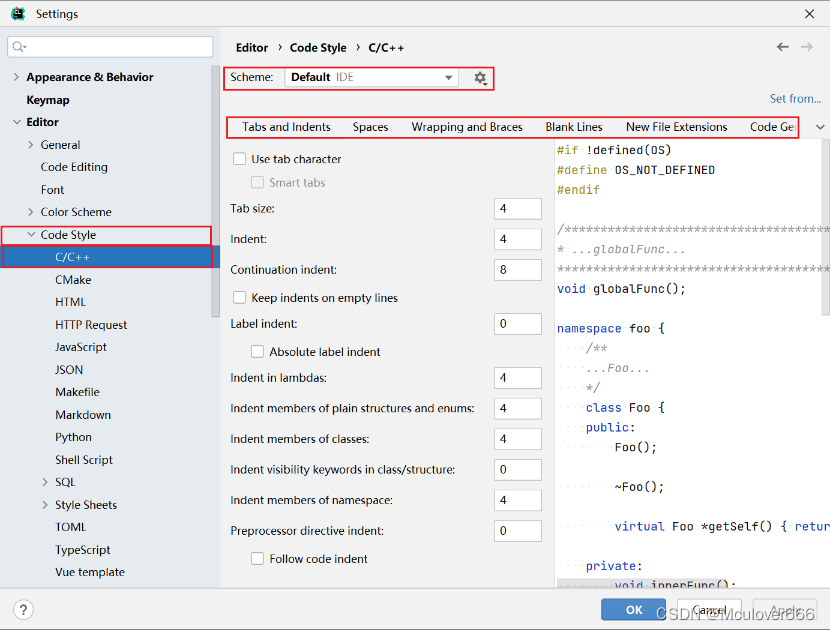Open help with the question mark button
This screenshot has width=830, height=630.
coord(23,610)
